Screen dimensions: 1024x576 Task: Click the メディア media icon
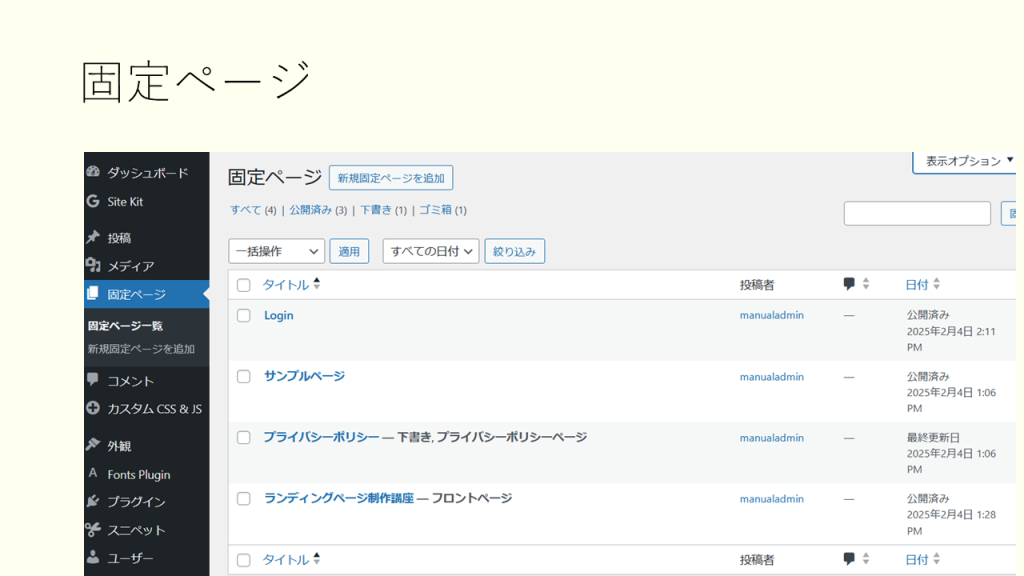[x=93, y=266]
